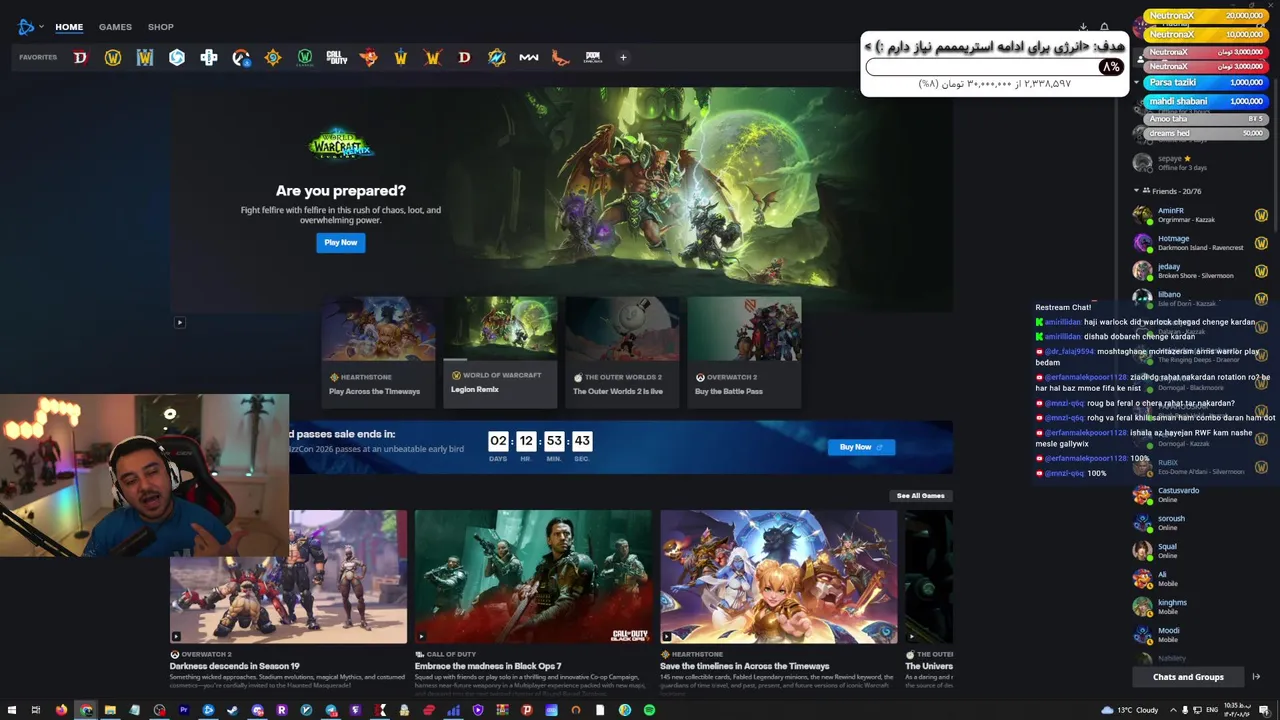Open Chrome from the taskbar

(86, 710)
